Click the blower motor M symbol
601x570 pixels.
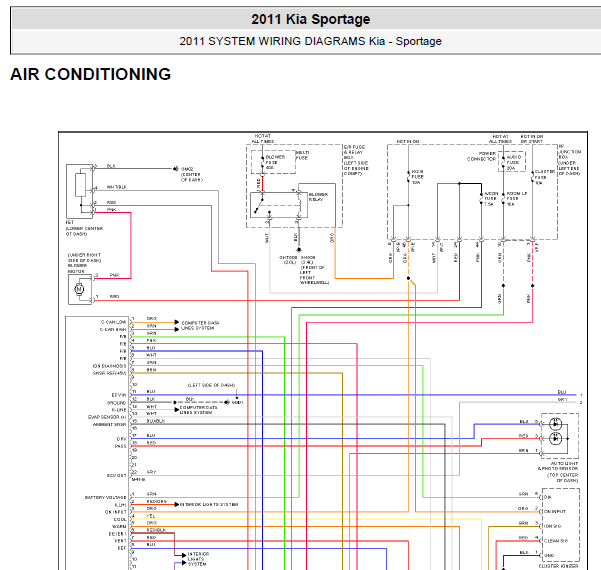point(79,289)
